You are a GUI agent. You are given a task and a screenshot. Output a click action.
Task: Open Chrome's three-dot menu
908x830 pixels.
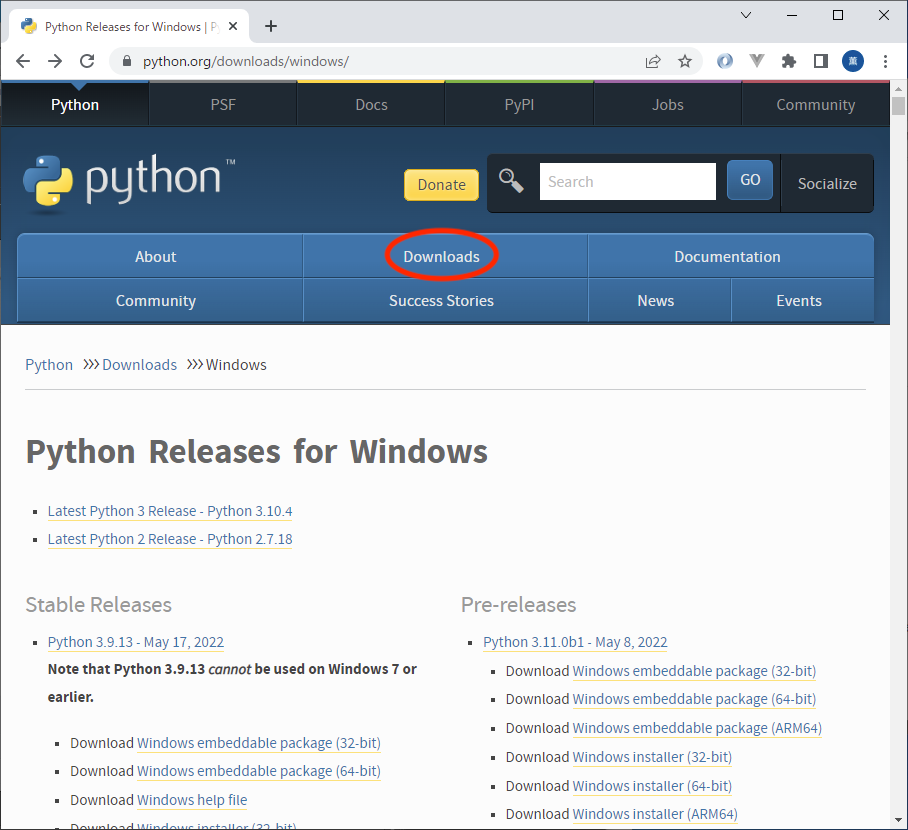tap(885, 61)
